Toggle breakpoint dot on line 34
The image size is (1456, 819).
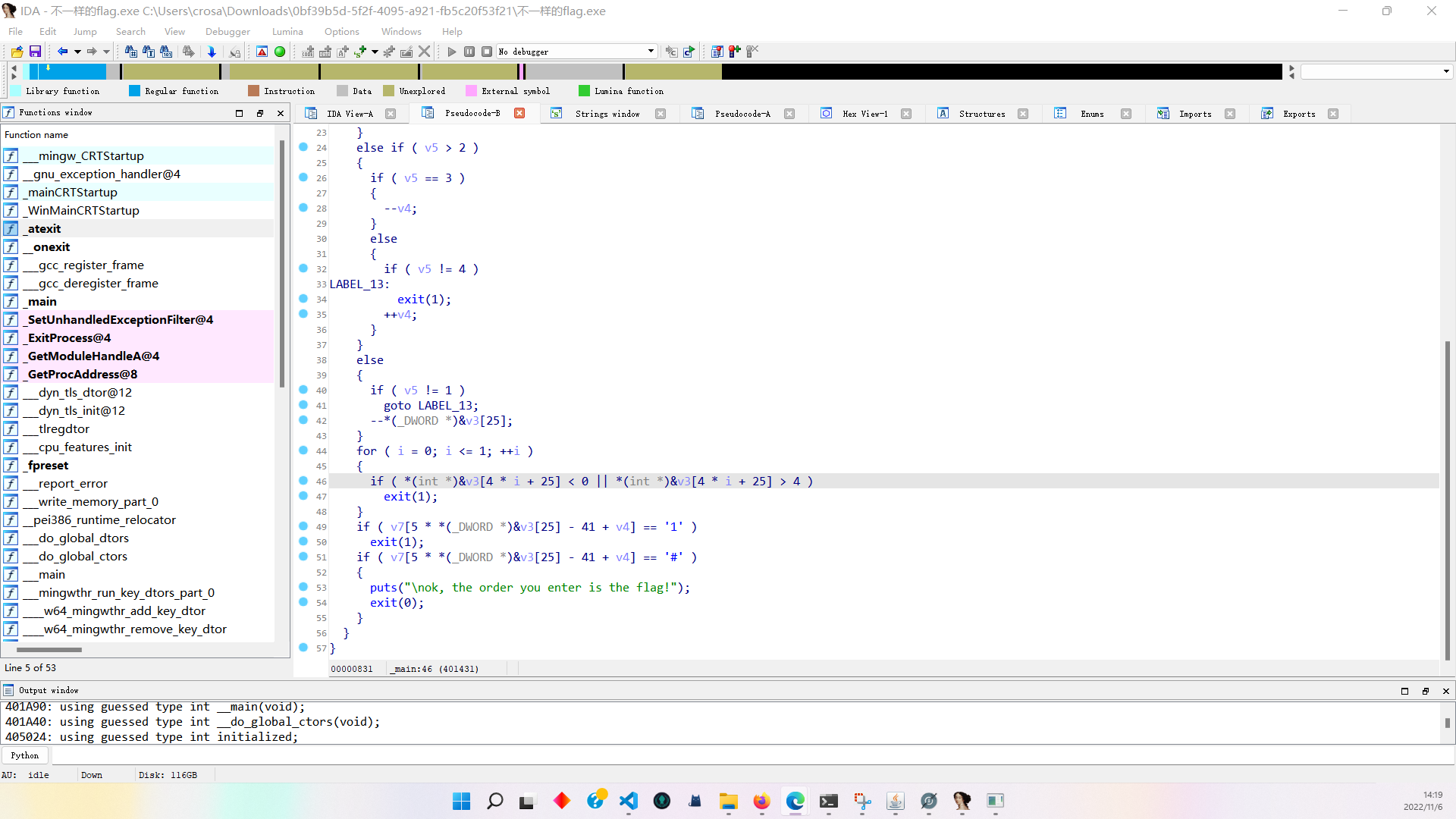click(303, 299)
